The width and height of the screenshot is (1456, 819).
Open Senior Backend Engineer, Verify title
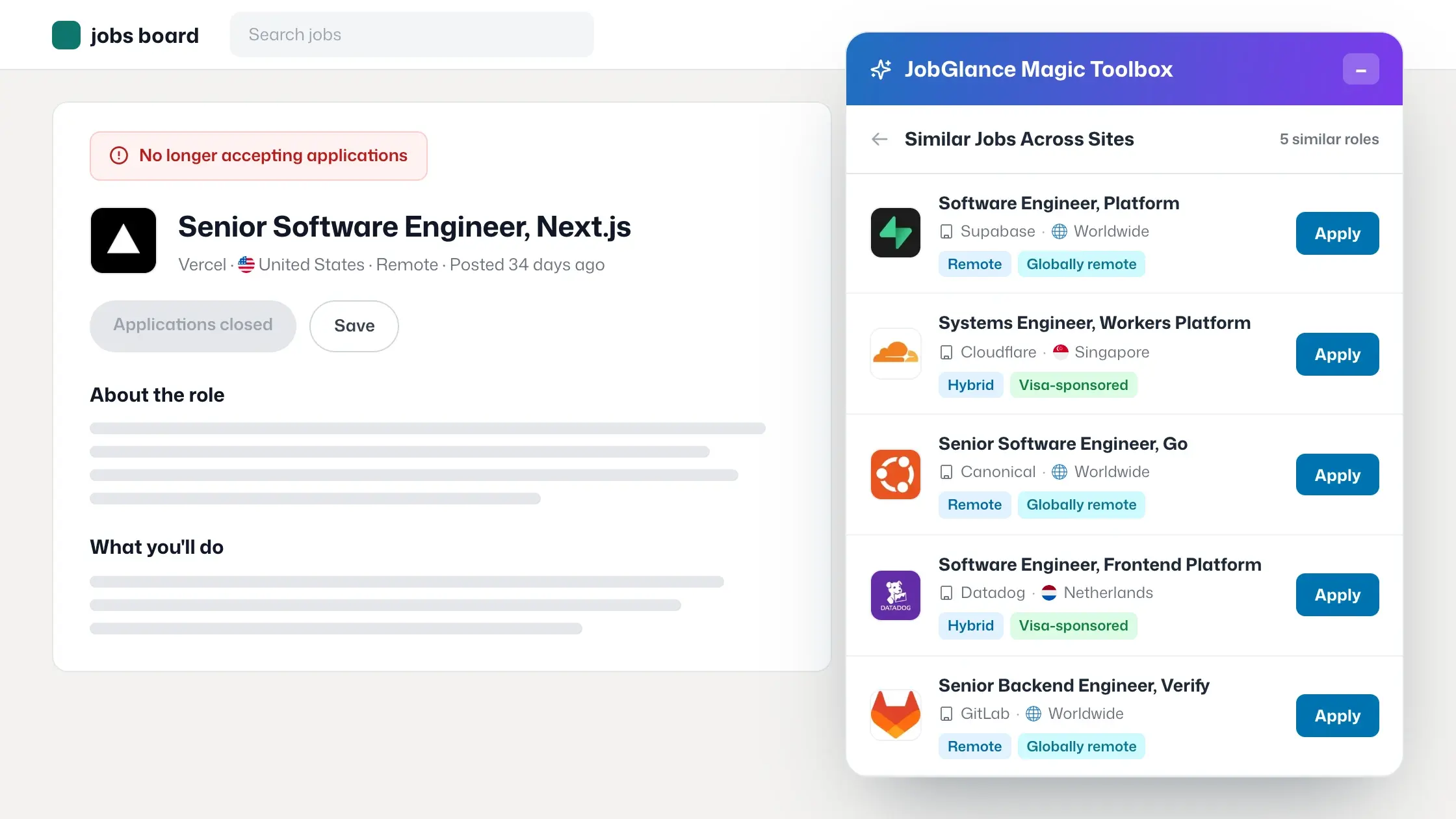point(1074,686)
